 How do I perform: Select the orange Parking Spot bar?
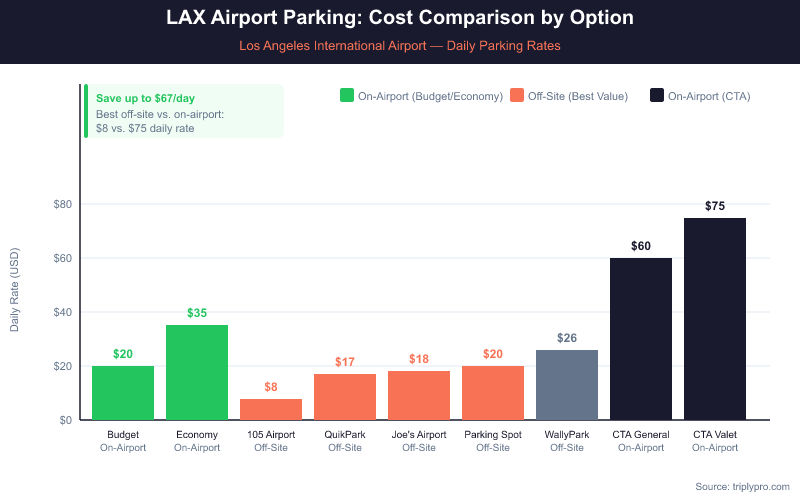(493, 393)
